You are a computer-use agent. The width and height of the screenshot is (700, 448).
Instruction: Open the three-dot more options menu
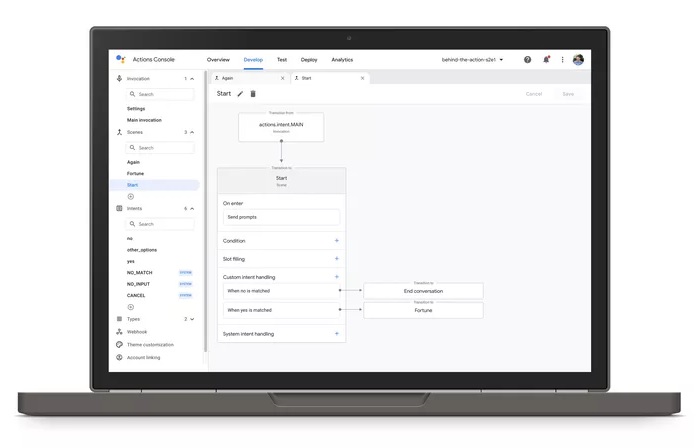point(562,59)
